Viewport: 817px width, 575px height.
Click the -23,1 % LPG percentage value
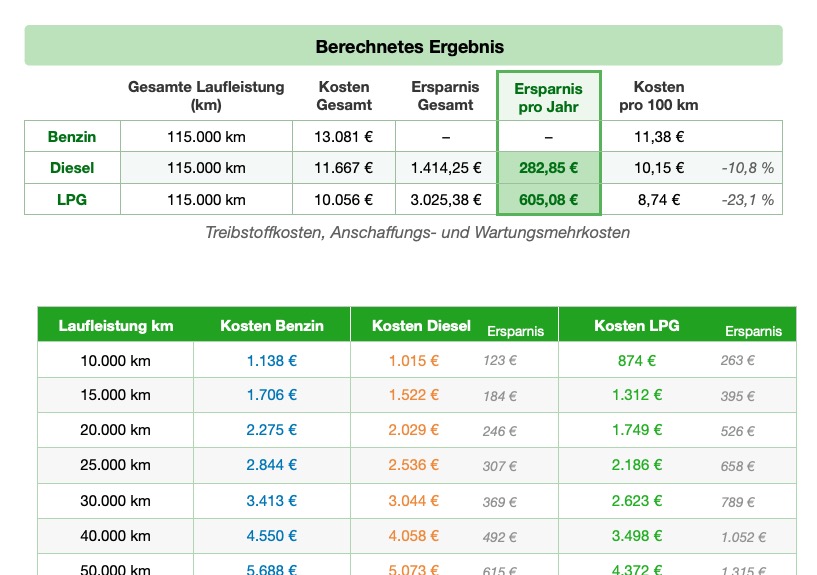click(748, 199)
